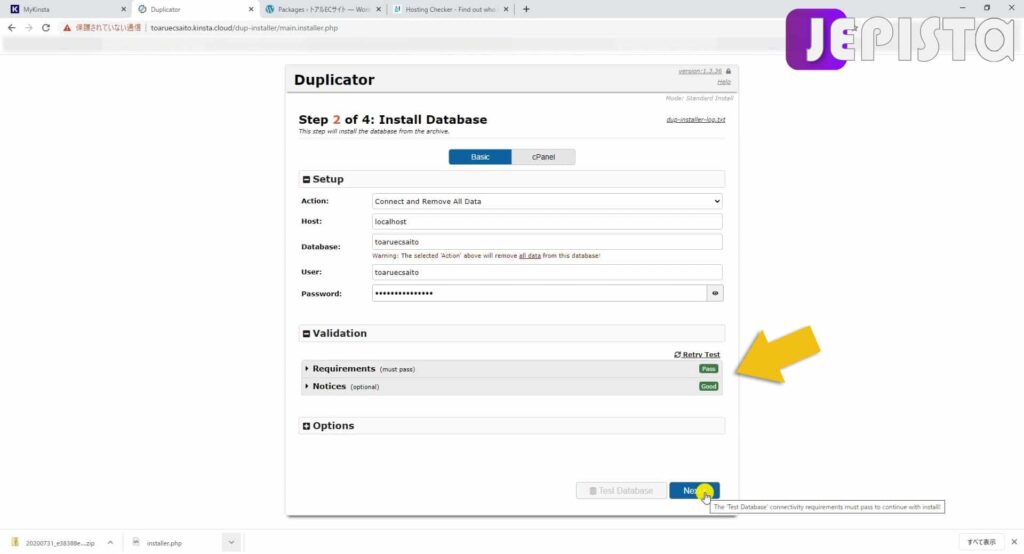Click the Database name field
This screenshot has height=554, width=1024.
coord(547,242)
